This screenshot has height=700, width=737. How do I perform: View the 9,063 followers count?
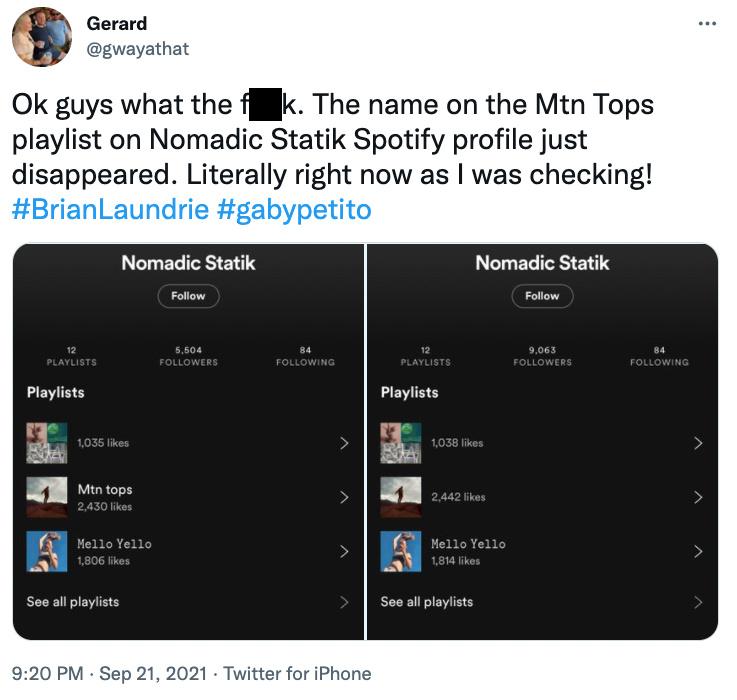point(542,356)
